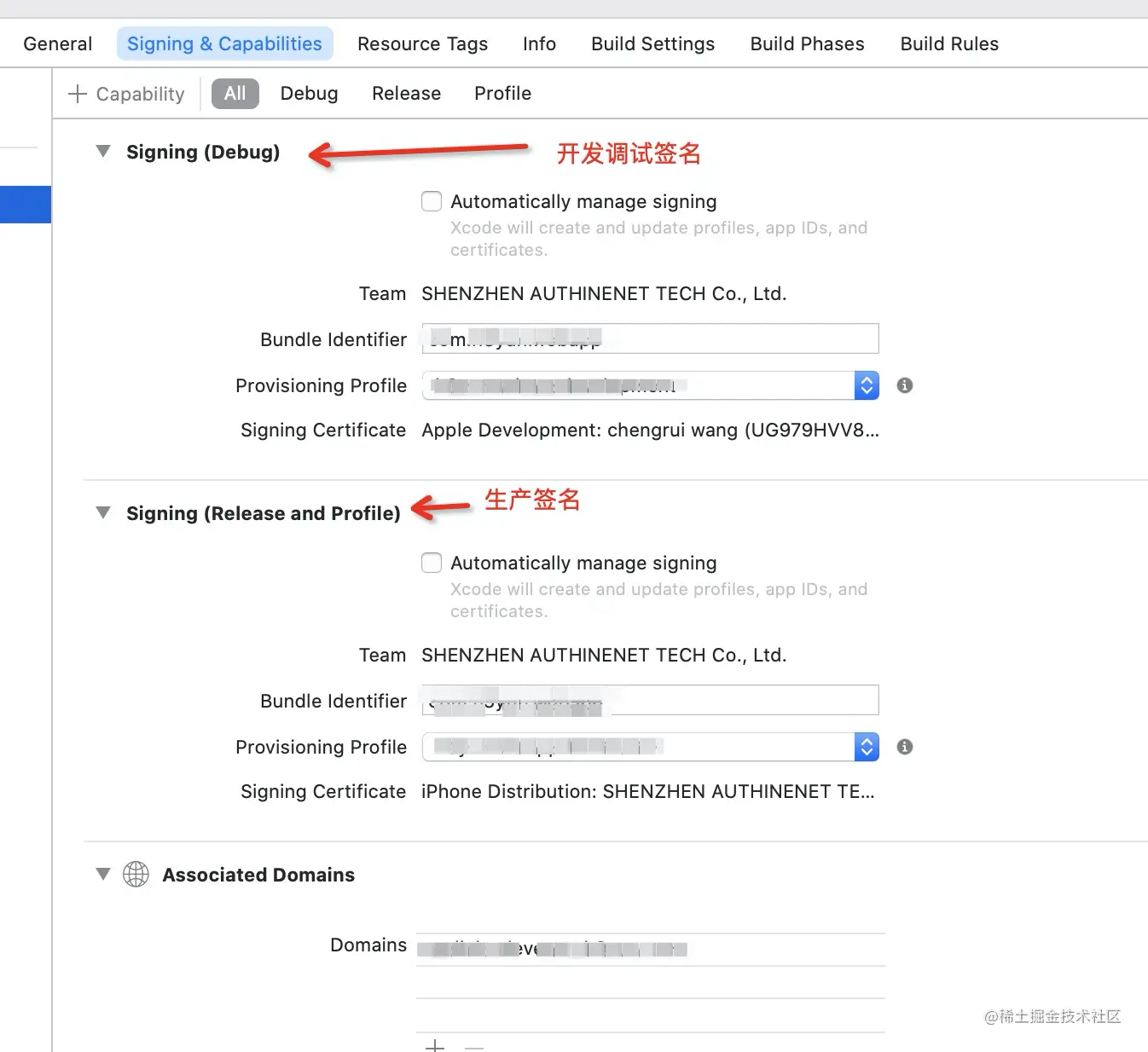The image size is (1148, 1052).
Task: Open Release Provisioning Profile dropdown
Action: coord(866,747)
